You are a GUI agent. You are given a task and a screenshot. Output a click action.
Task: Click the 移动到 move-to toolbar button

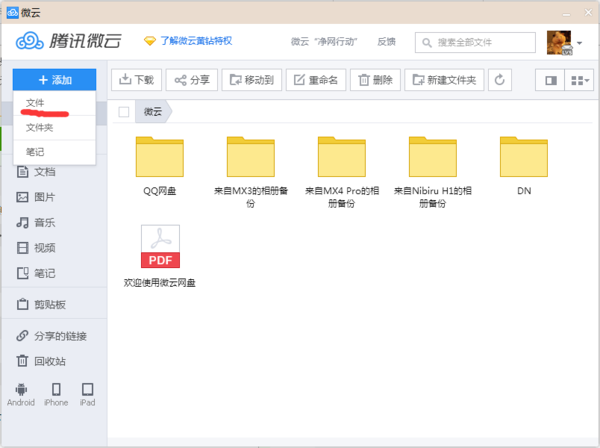click(251, 80)
